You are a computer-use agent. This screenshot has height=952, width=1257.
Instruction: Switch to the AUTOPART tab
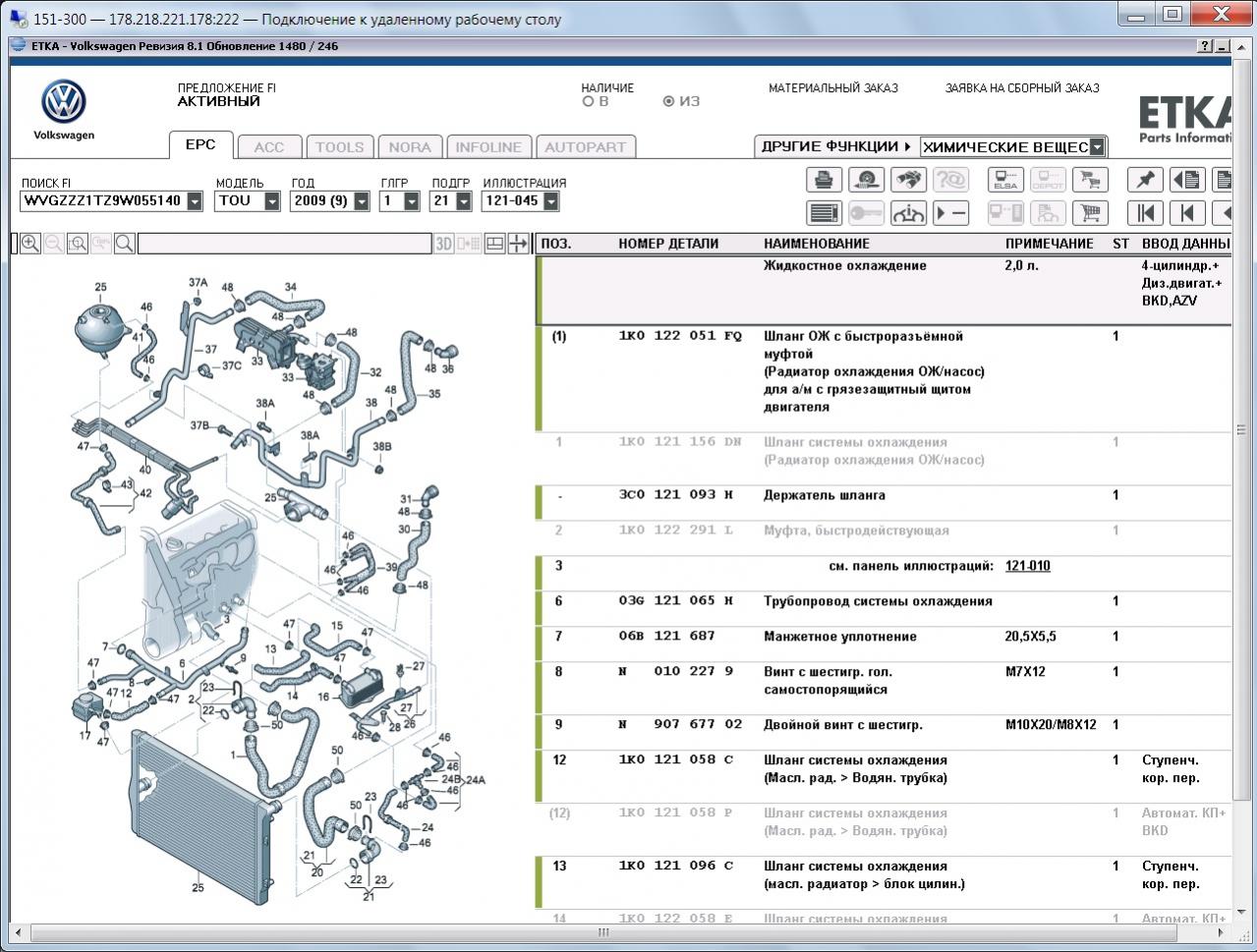pos(586,147)
